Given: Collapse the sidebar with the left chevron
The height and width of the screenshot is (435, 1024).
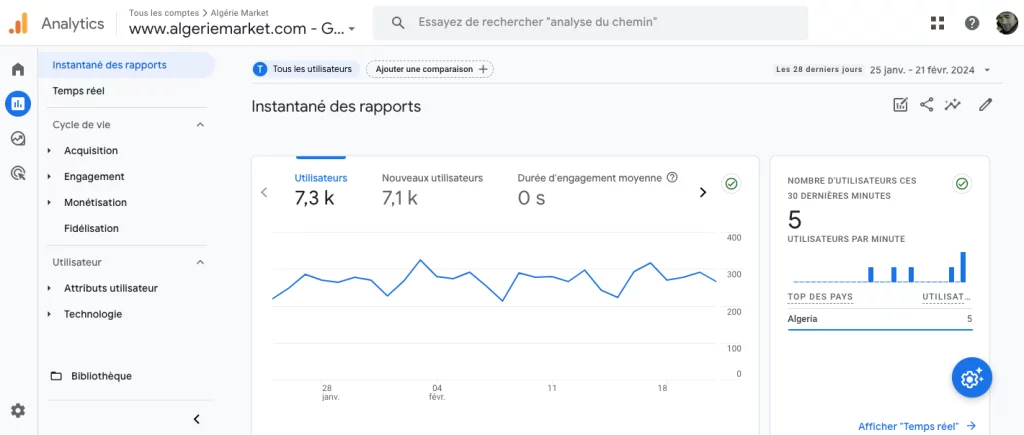Looking at the screenshot, I should (197, 419).
